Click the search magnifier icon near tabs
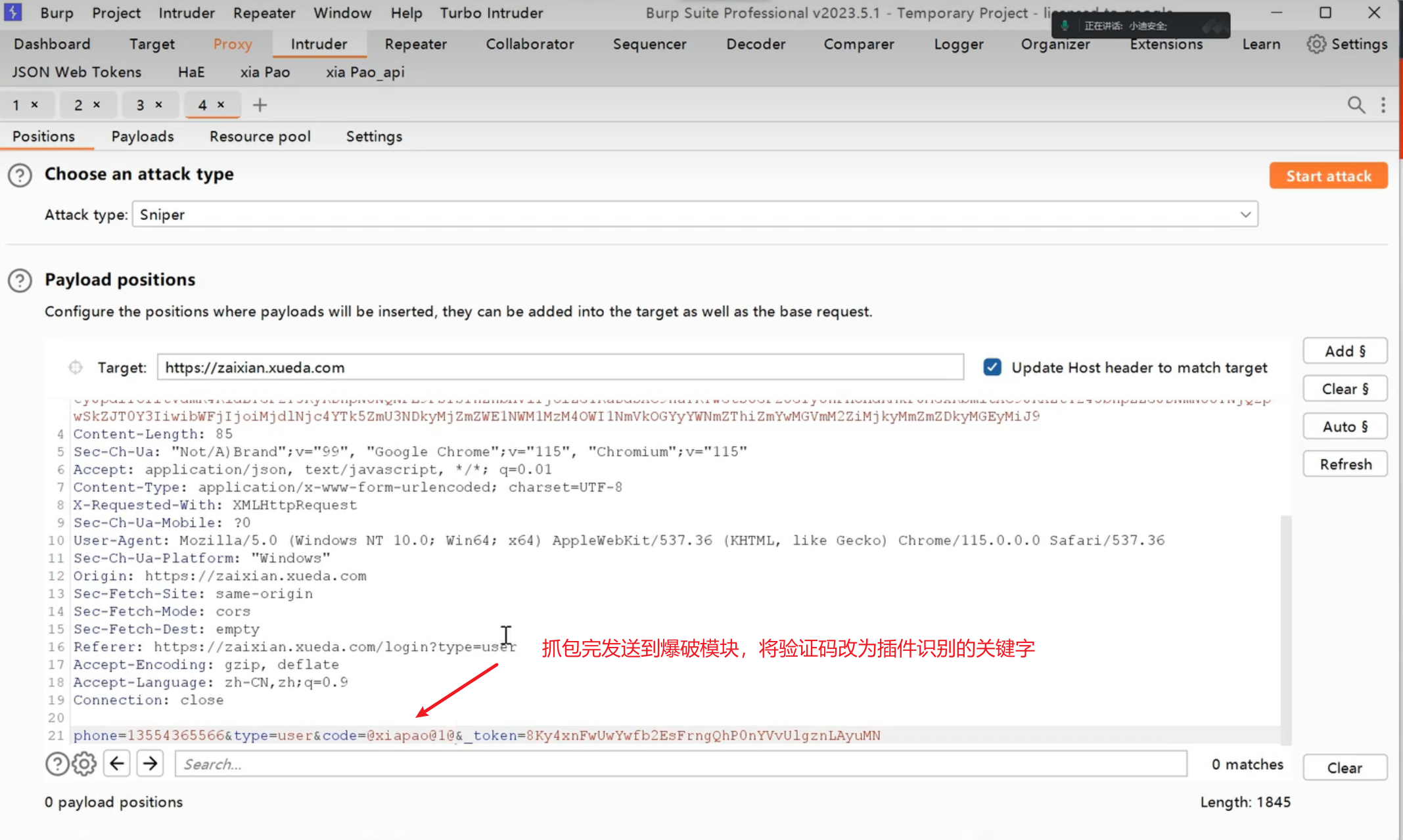 tap(1356, 105)
